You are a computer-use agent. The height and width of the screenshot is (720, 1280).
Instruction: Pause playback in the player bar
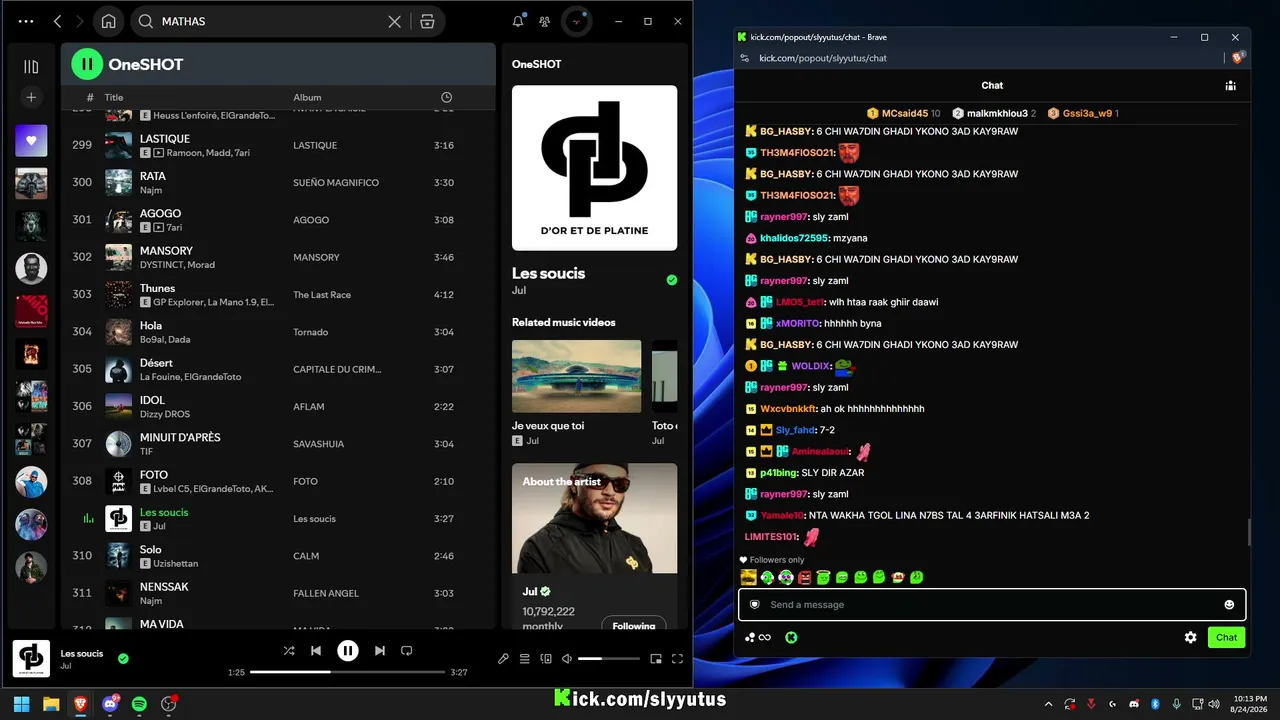[x=348, y=651]
